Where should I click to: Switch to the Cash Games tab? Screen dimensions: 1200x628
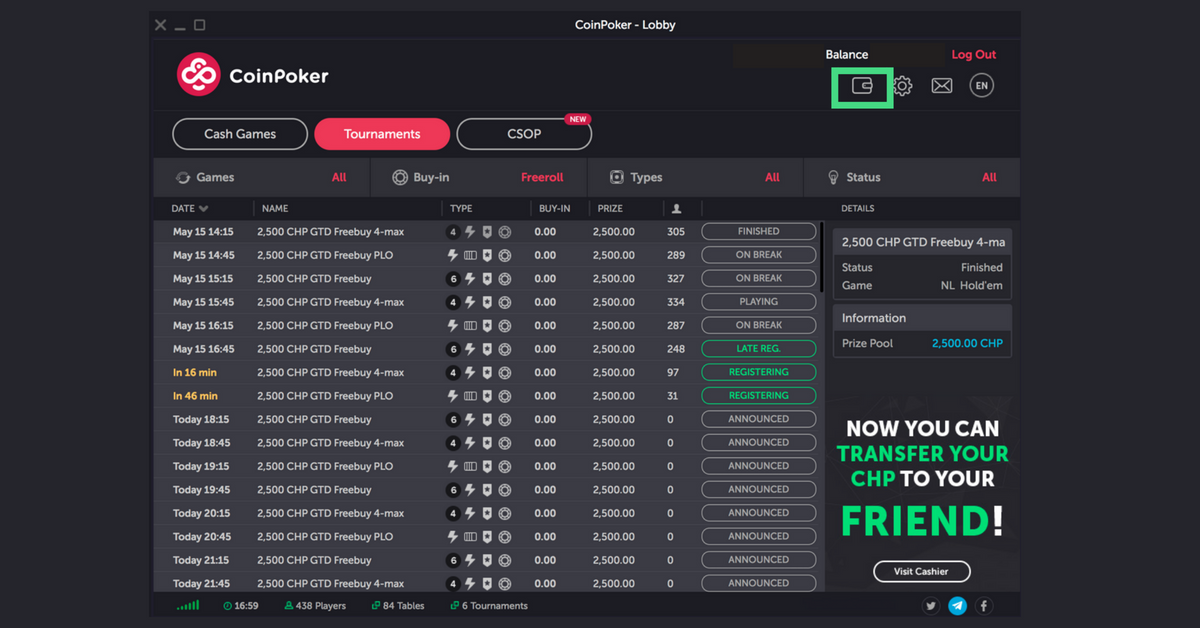[240, 134]
